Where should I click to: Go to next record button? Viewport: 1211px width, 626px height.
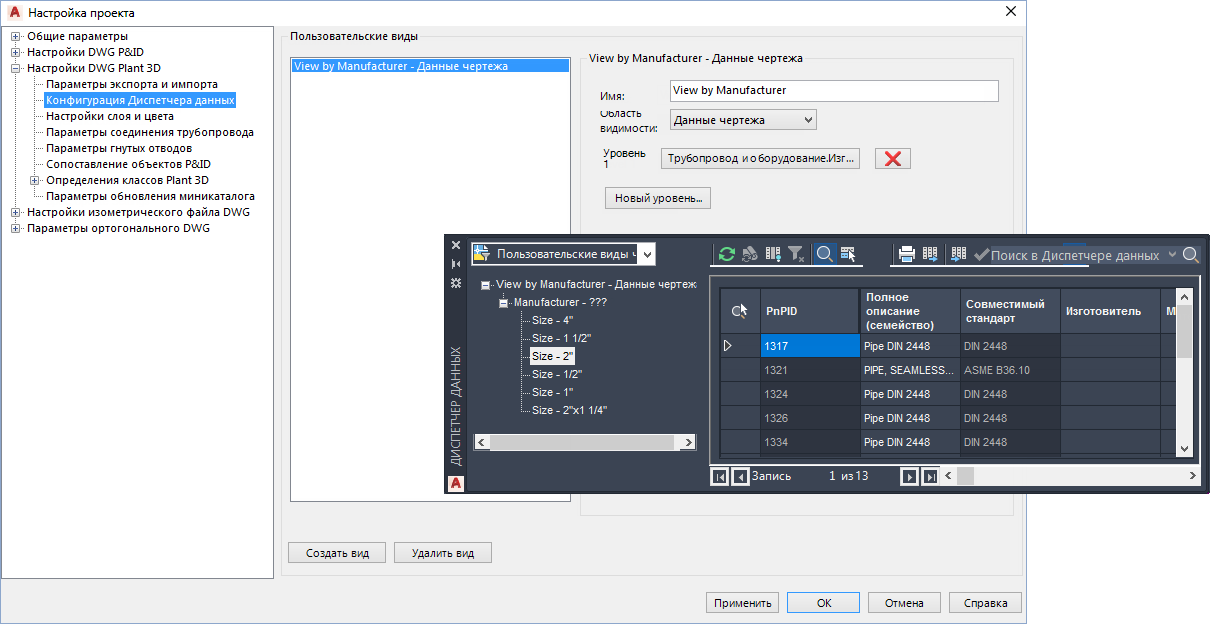click(910, 477)
